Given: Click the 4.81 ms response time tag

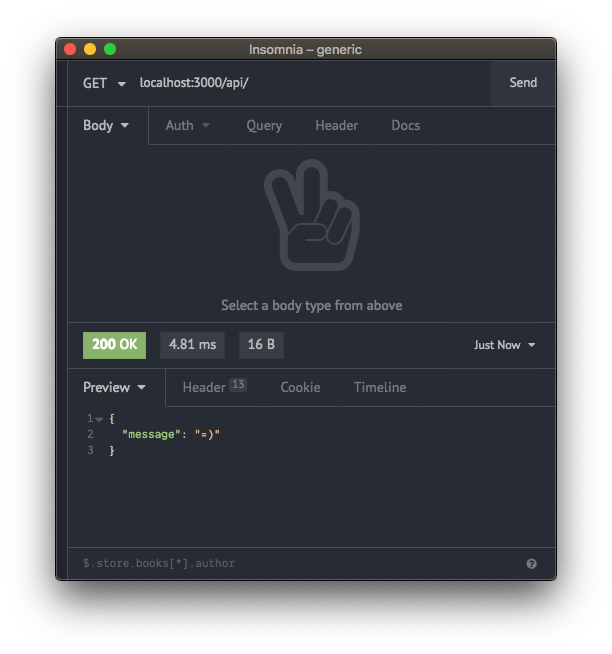Looking at the screenshot, I should pyautogui.click(x=192, y=345).
